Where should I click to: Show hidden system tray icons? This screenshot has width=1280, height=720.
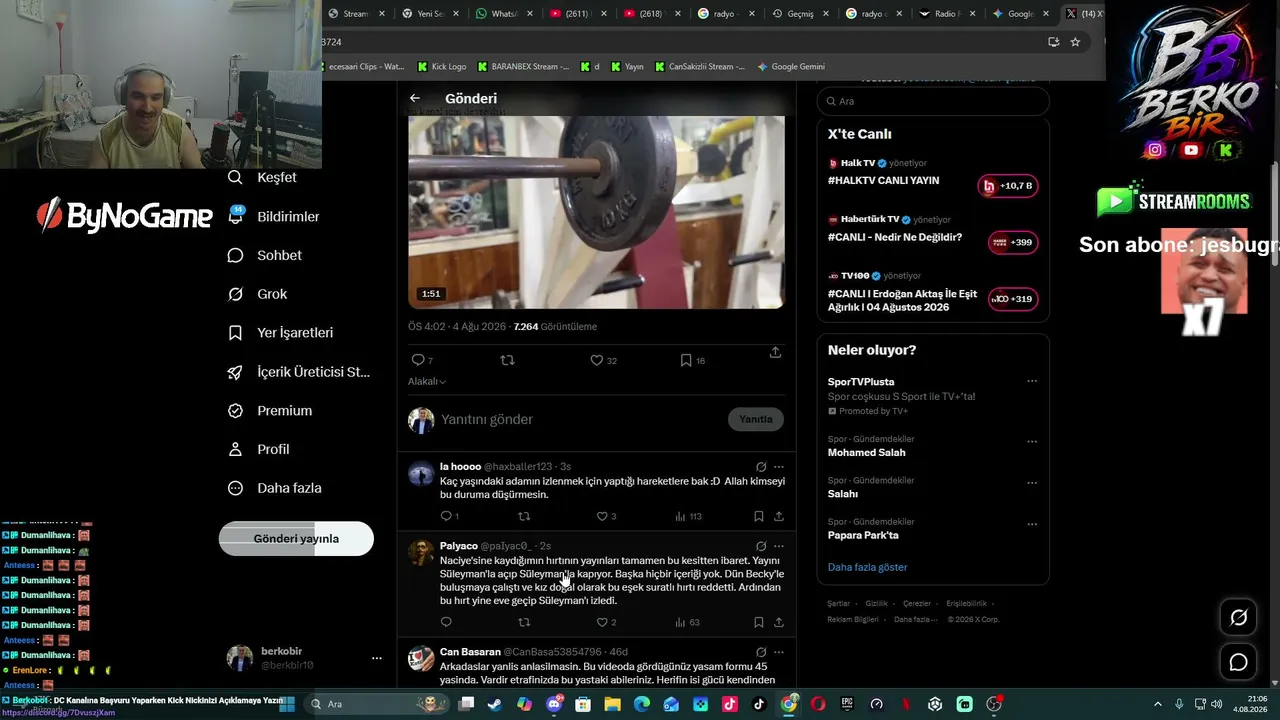tap(1158, 704)
